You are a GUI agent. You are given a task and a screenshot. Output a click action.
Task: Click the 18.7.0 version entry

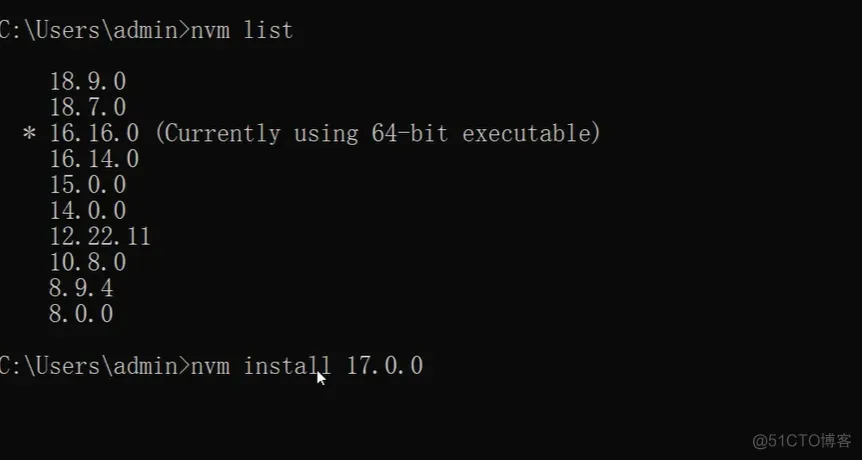pyautogui.click(x=88, y=107)
